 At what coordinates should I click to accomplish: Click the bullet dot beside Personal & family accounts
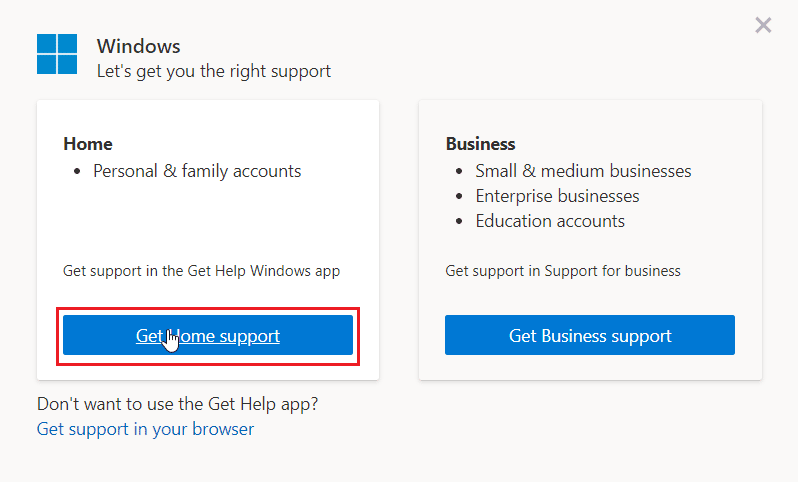click(77, 172)
